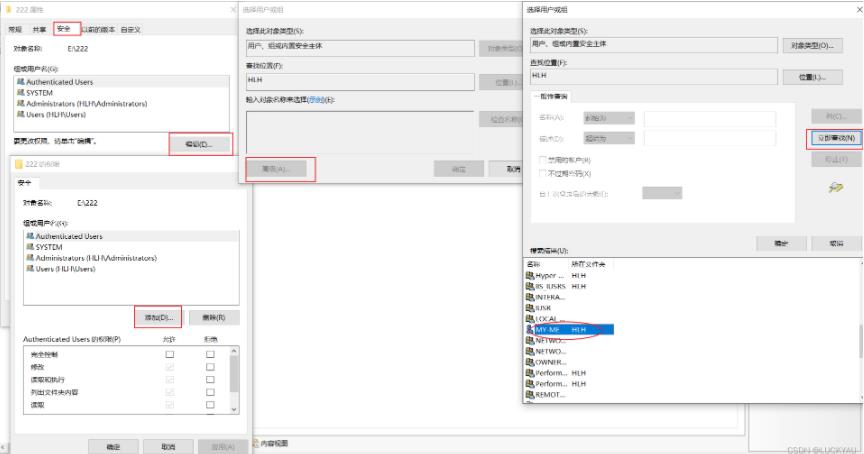Tick Deny checkbox for 读取 permission
Viewport: 864px width, 454px height.
coord(210,405)
